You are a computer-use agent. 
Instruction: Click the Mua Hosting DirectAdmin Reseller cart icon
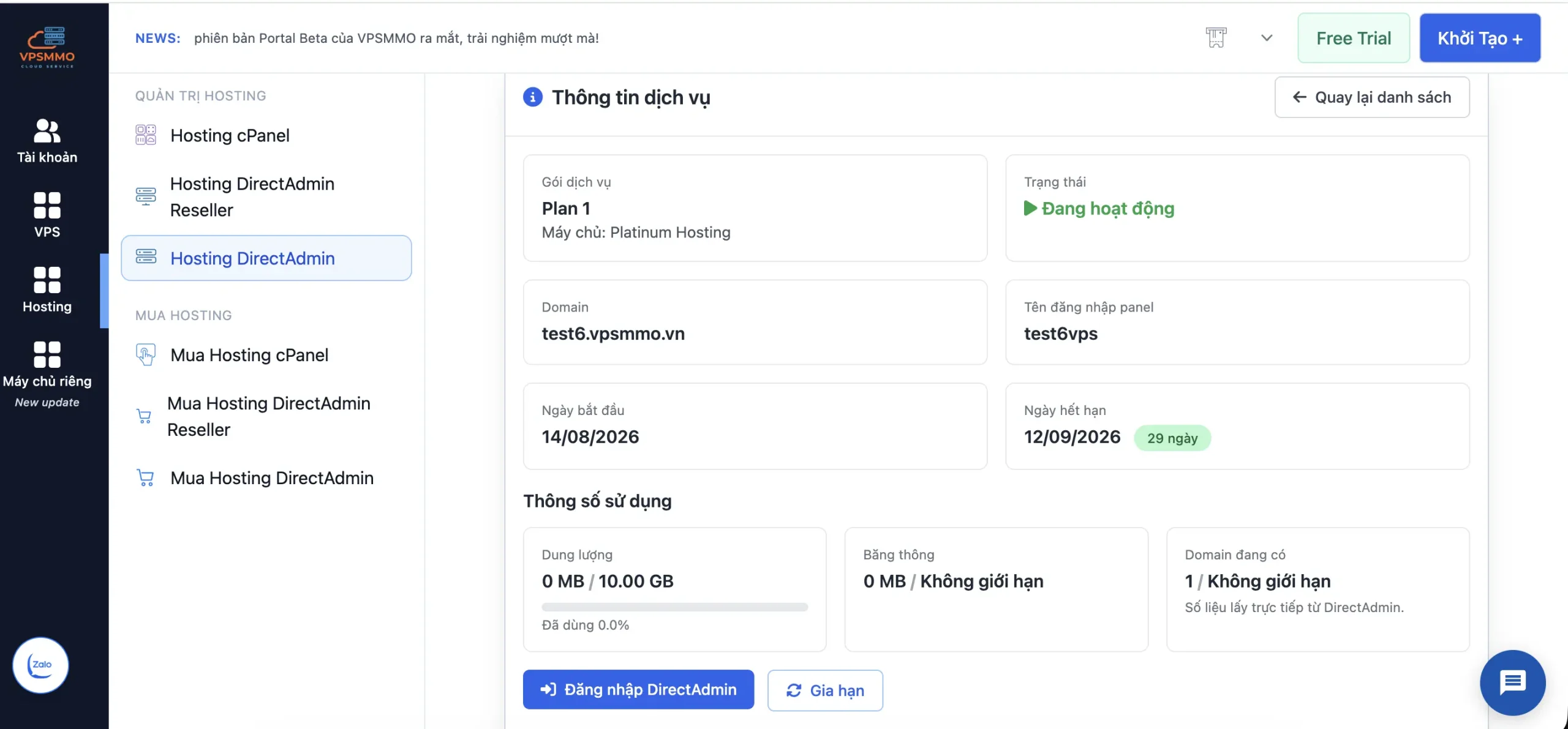(144, 417)
